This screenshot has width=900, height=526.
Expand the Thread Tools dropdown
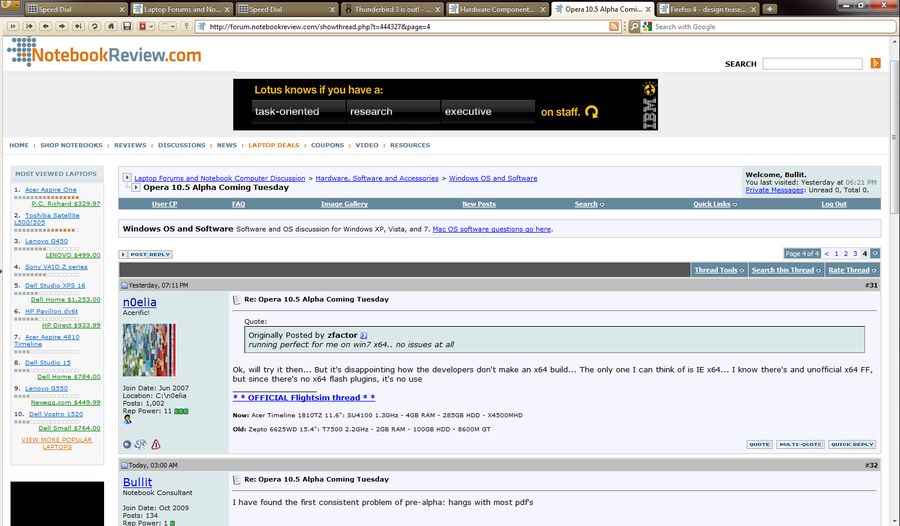pyautogui.click(x=719, y=270)
